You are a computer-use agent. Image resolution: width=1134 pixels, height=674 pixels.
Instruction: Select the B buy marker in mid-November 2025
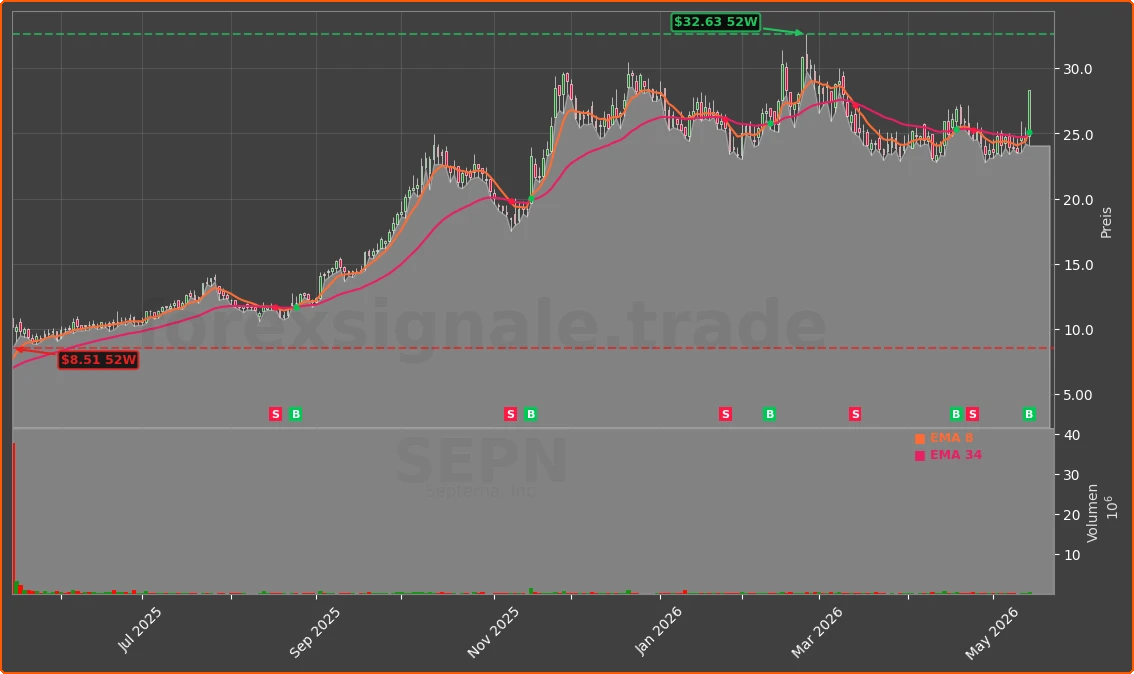click(531, 414)
